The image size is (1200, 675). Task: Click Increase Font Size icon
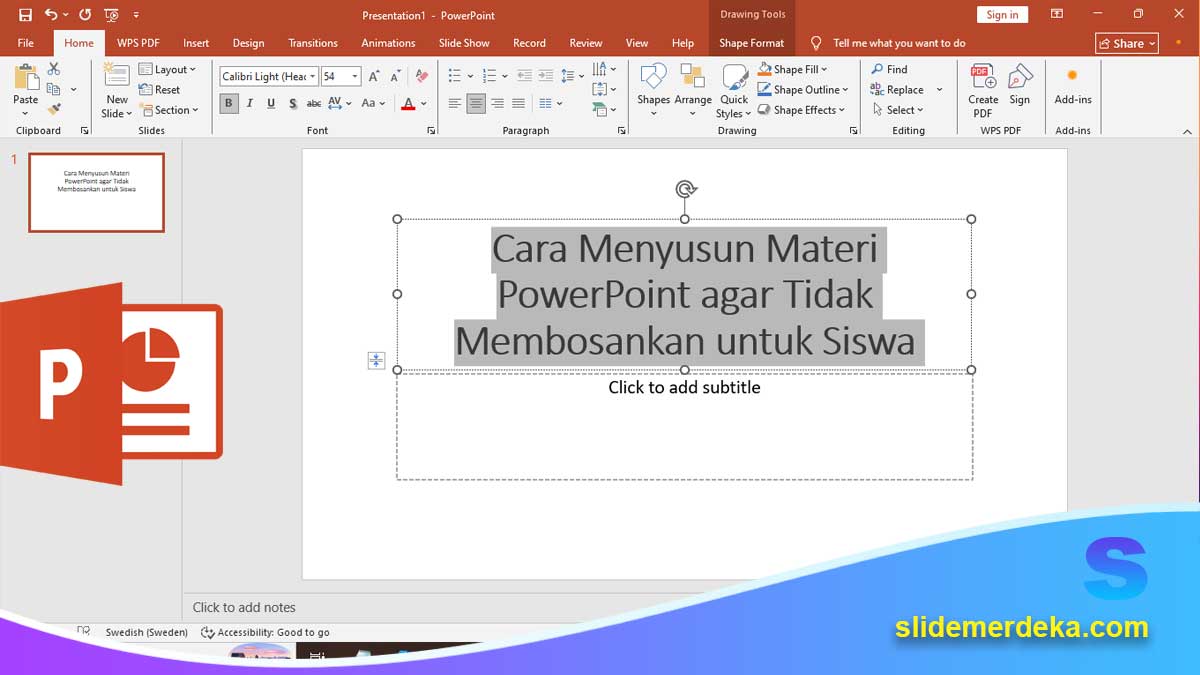374,76
